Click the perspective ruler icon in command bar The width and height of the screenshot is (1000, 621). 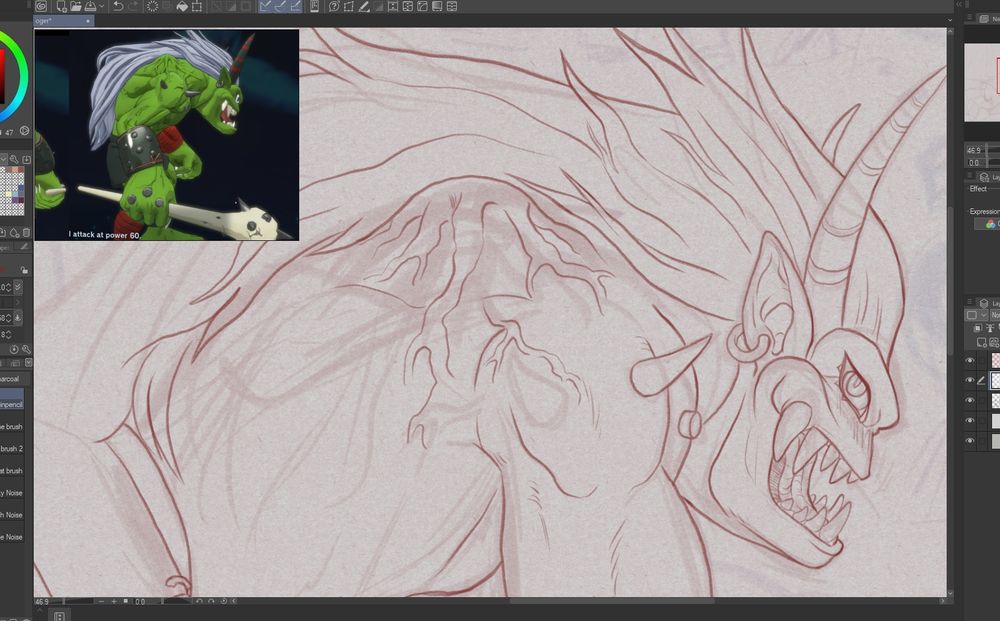pyautogui.click(x=349, y=6)
